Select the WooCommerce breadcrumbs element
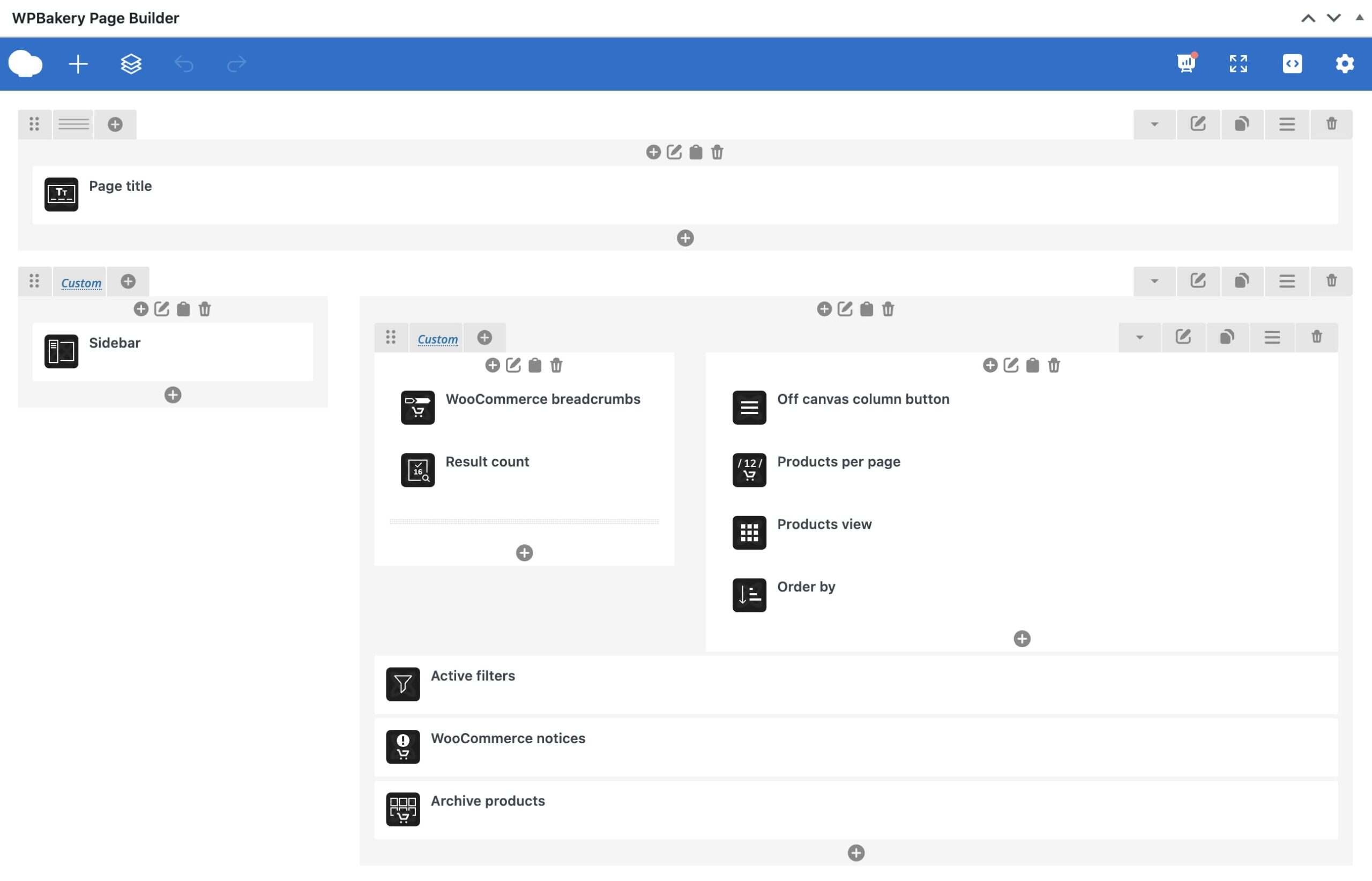Image resolution: width=1372 pixels, height=881 pixels. [524, 408]
